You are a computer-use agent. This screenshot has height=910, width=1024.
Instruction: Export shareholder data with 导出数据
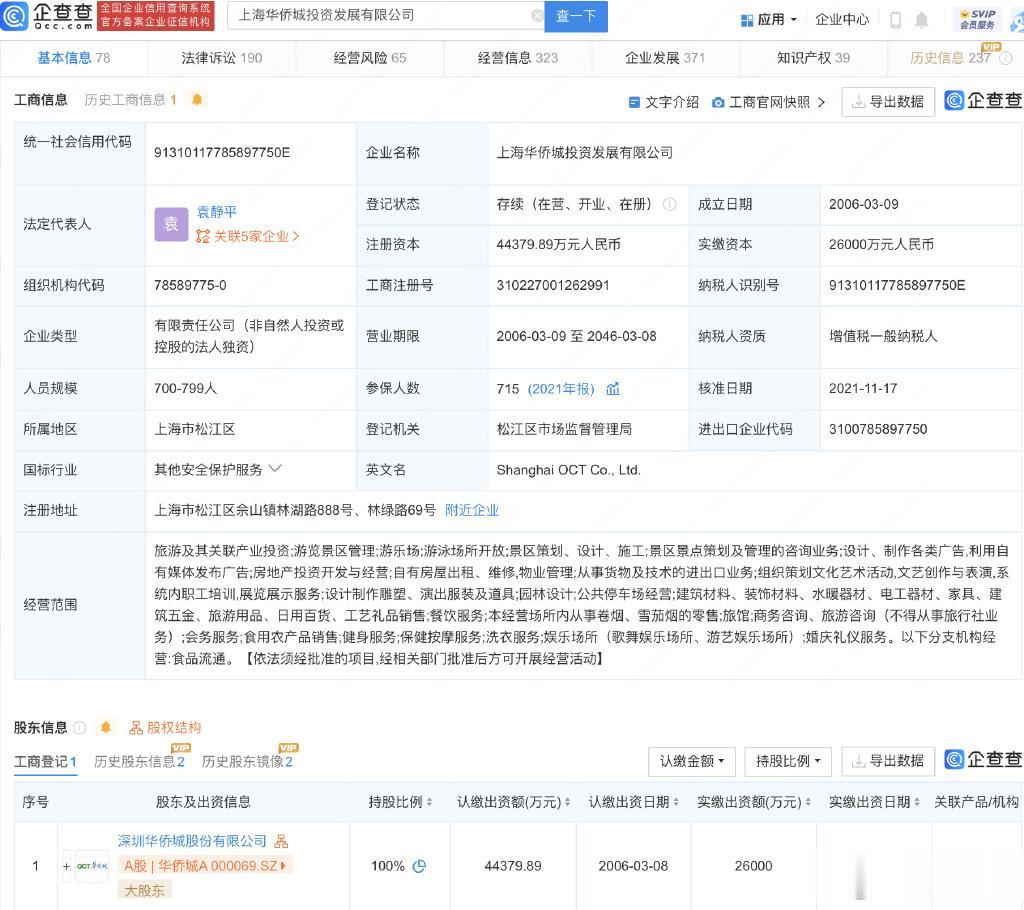point(888,761)
